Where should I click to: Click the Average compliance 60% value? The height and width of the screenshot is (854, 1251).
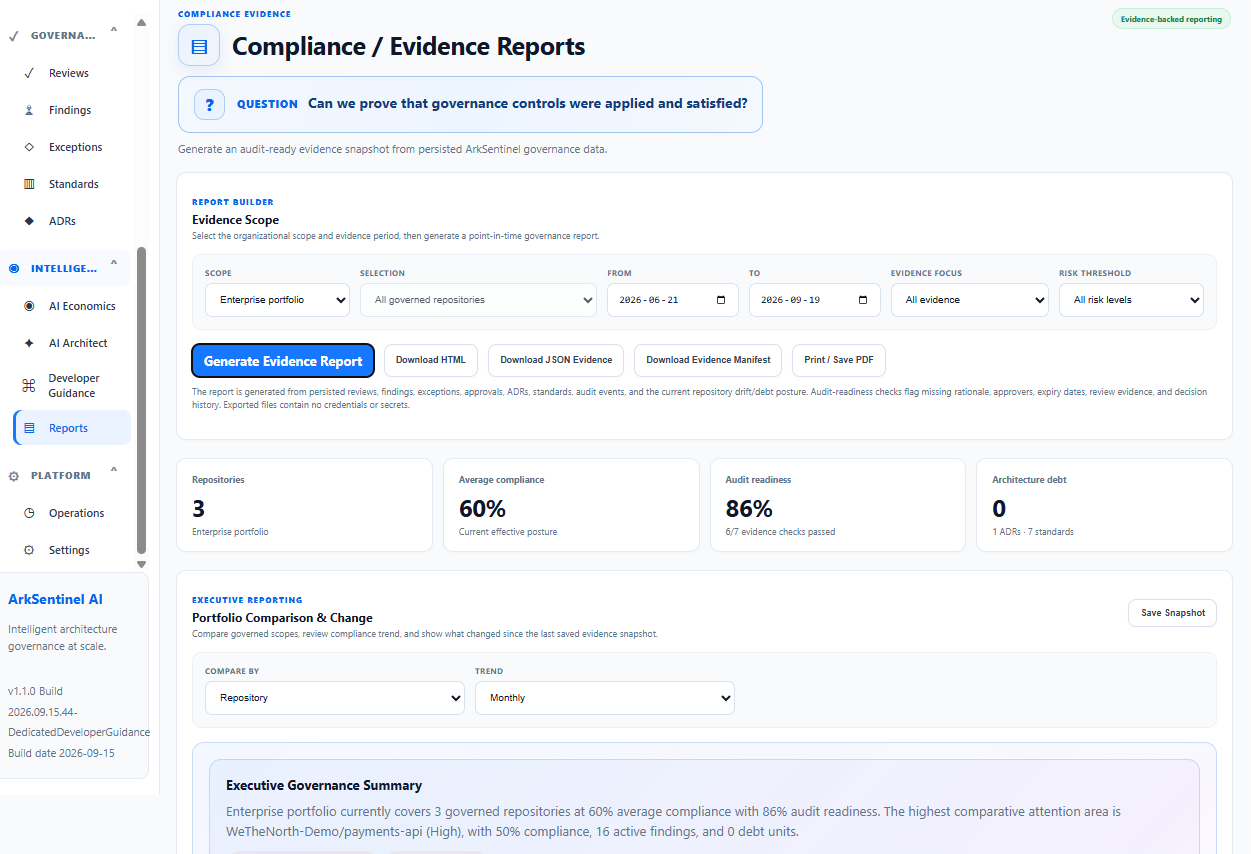point(482,508)
